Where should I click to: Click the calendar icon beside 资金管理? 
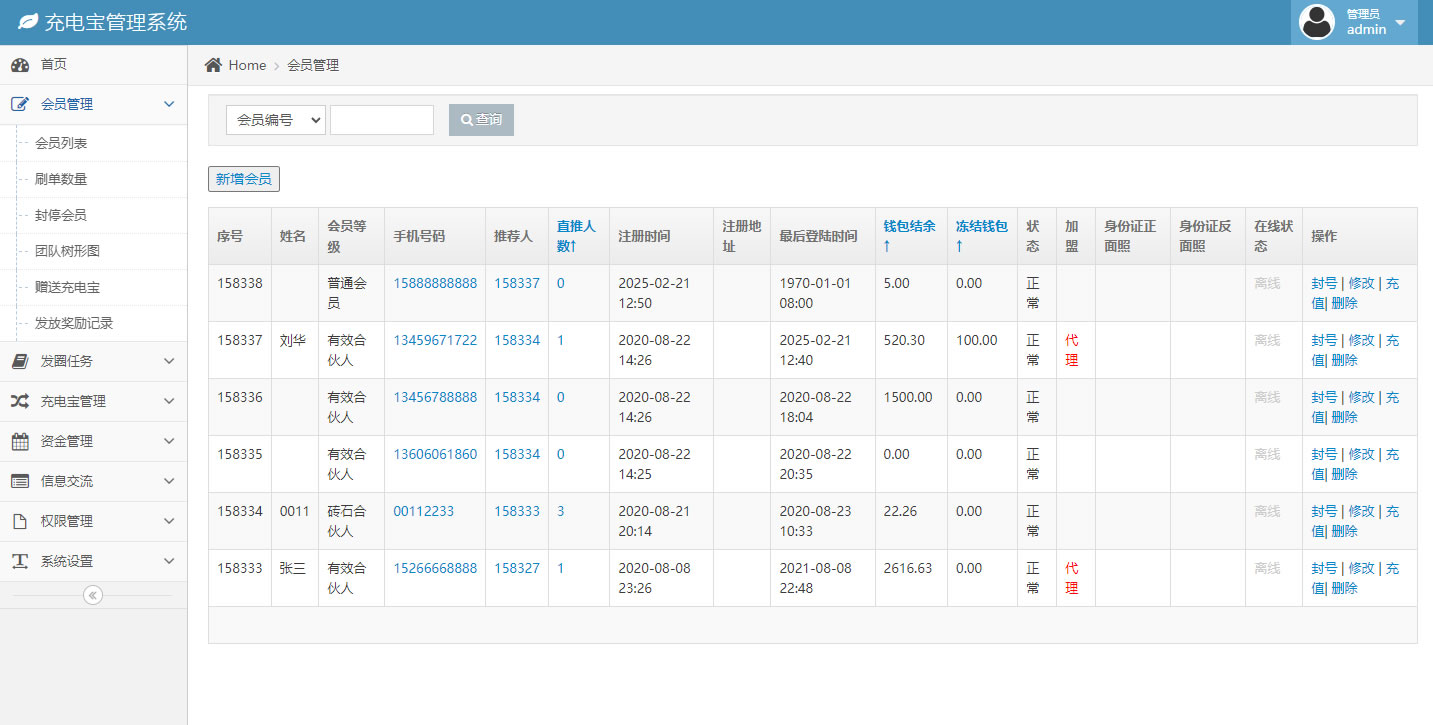(x=20, y=441)
